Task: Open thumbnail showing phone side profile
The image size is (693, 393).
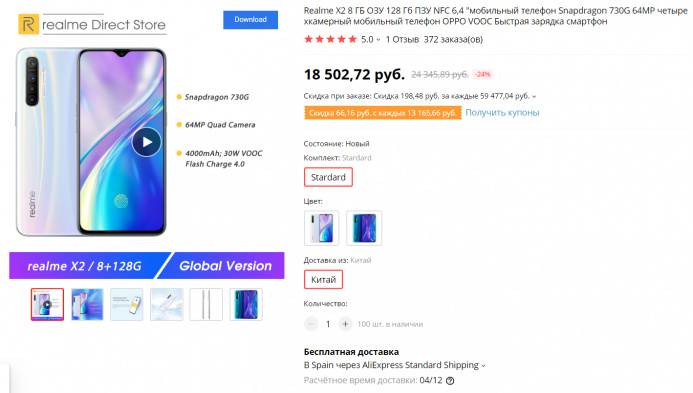Action: point(206,304)
